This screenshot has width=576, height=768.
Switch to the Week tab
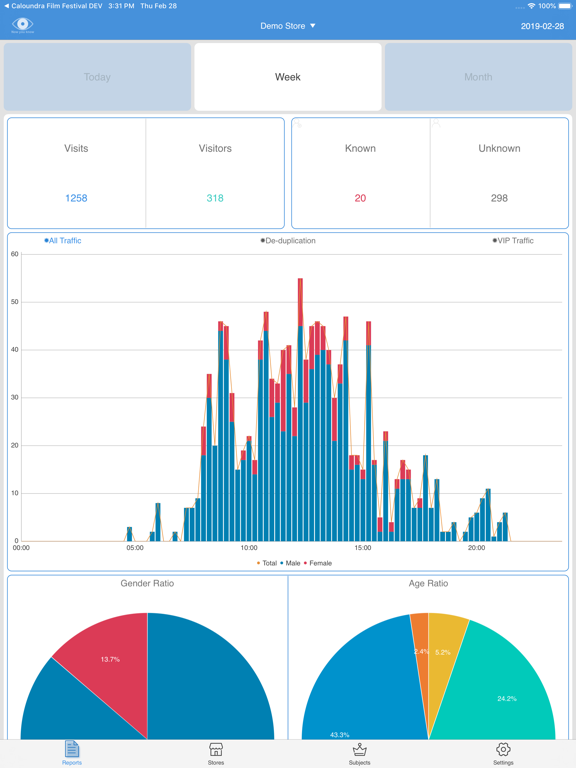coord(288,77)
